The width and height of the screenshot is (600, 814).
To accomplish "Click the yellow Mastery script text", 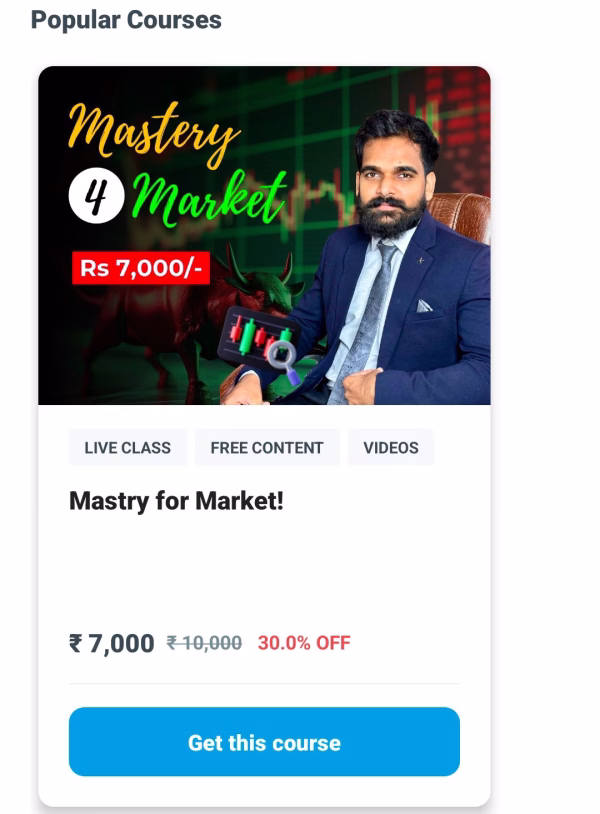I will coord(154,132).
